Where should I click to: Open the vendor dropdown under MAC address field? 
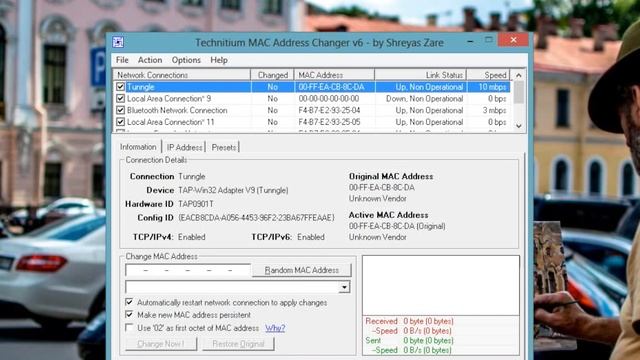[x=344, y=287]
